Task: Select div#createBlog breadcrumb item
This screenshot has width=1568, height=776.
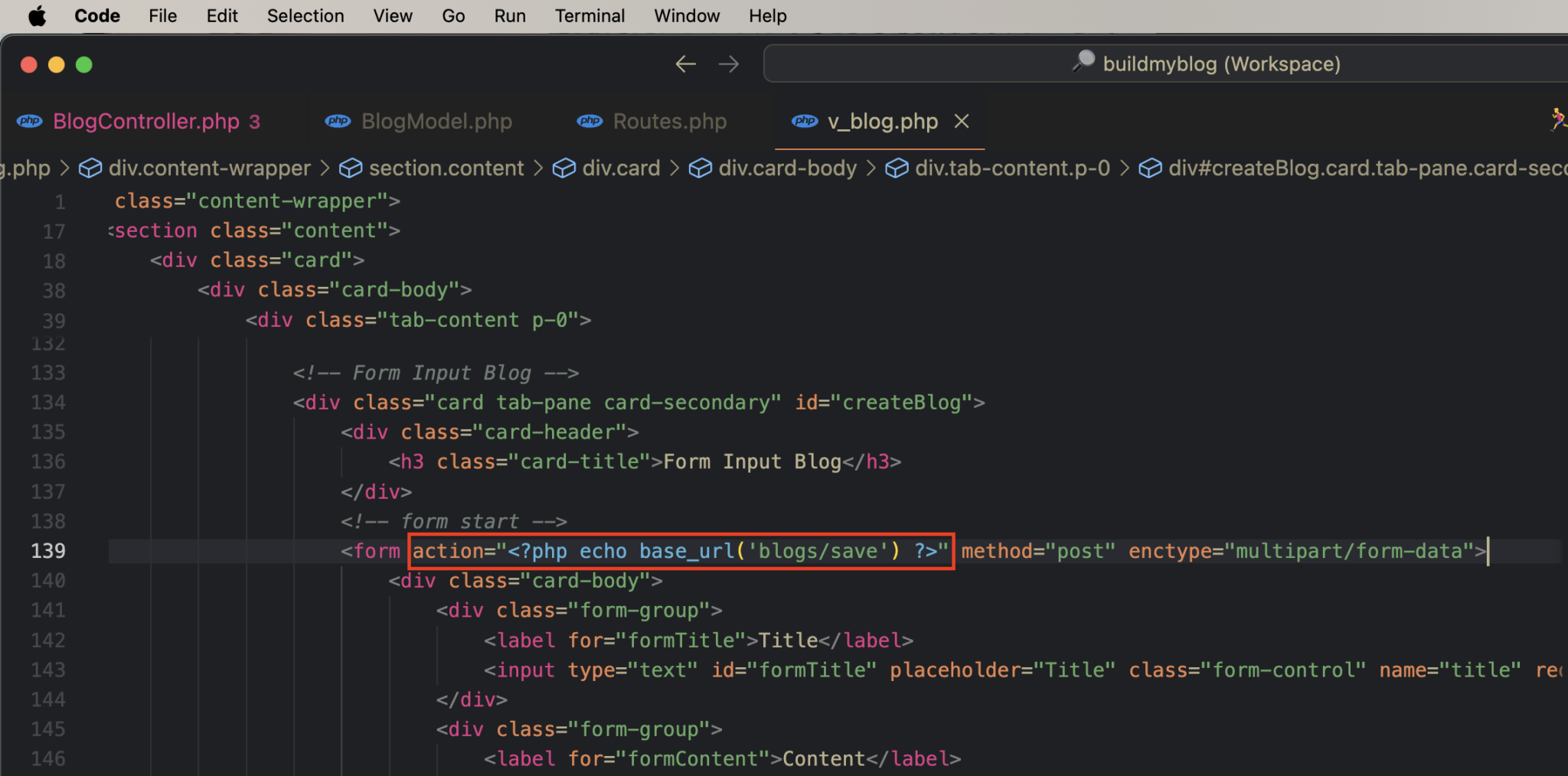Action: pyautogui.click(x=1354, y=168)
